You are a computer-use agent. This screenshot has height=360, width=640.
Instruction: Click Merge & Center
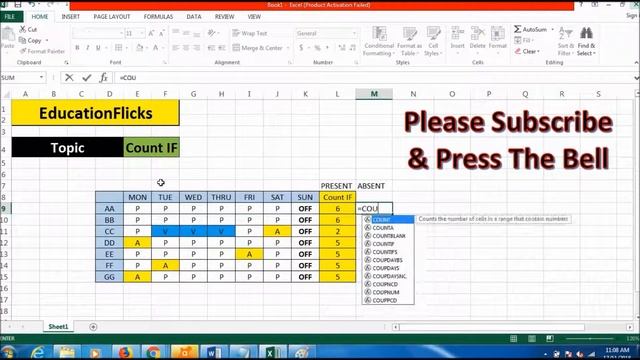point(258,48)
